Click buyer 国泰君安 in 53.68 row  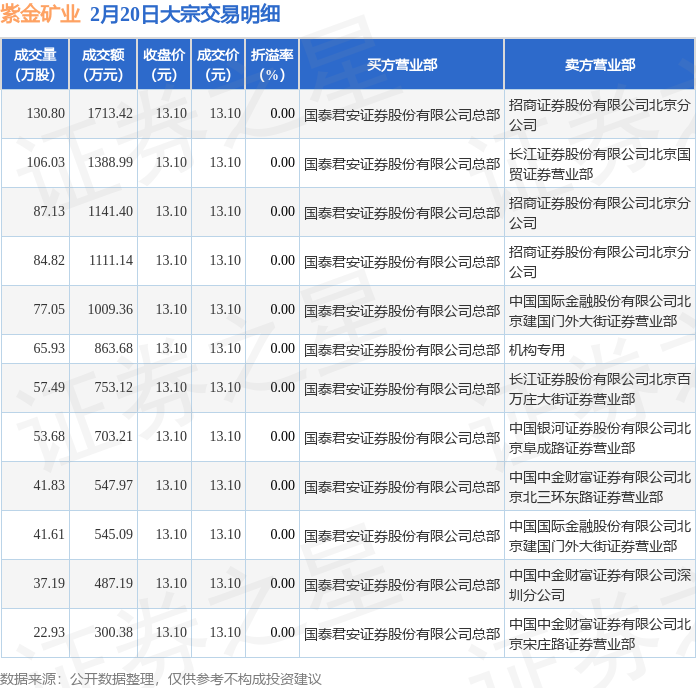pos(402,438)
